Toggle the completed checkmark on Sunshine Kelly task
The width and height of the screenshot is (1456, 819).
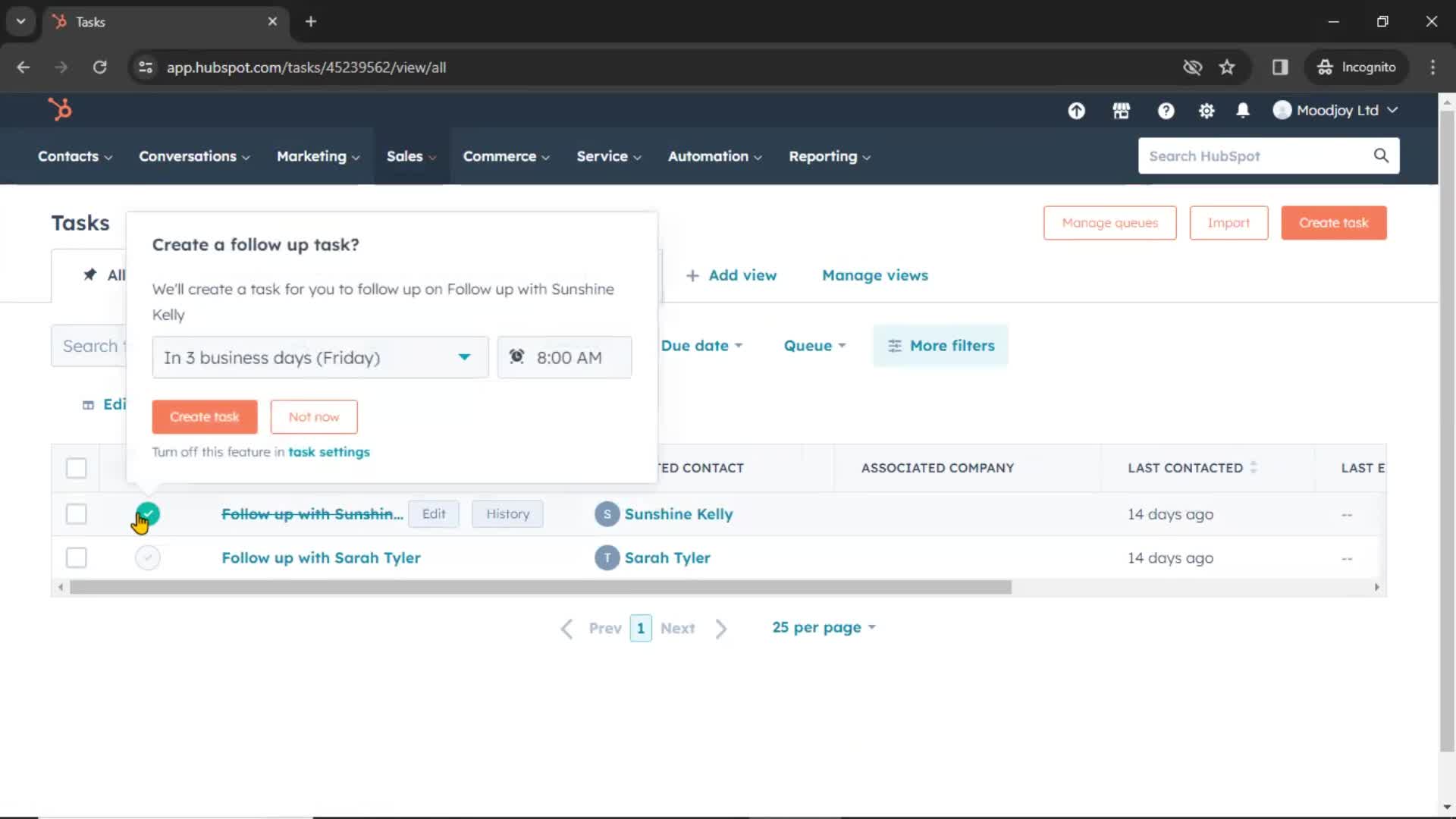coord(147,513)
